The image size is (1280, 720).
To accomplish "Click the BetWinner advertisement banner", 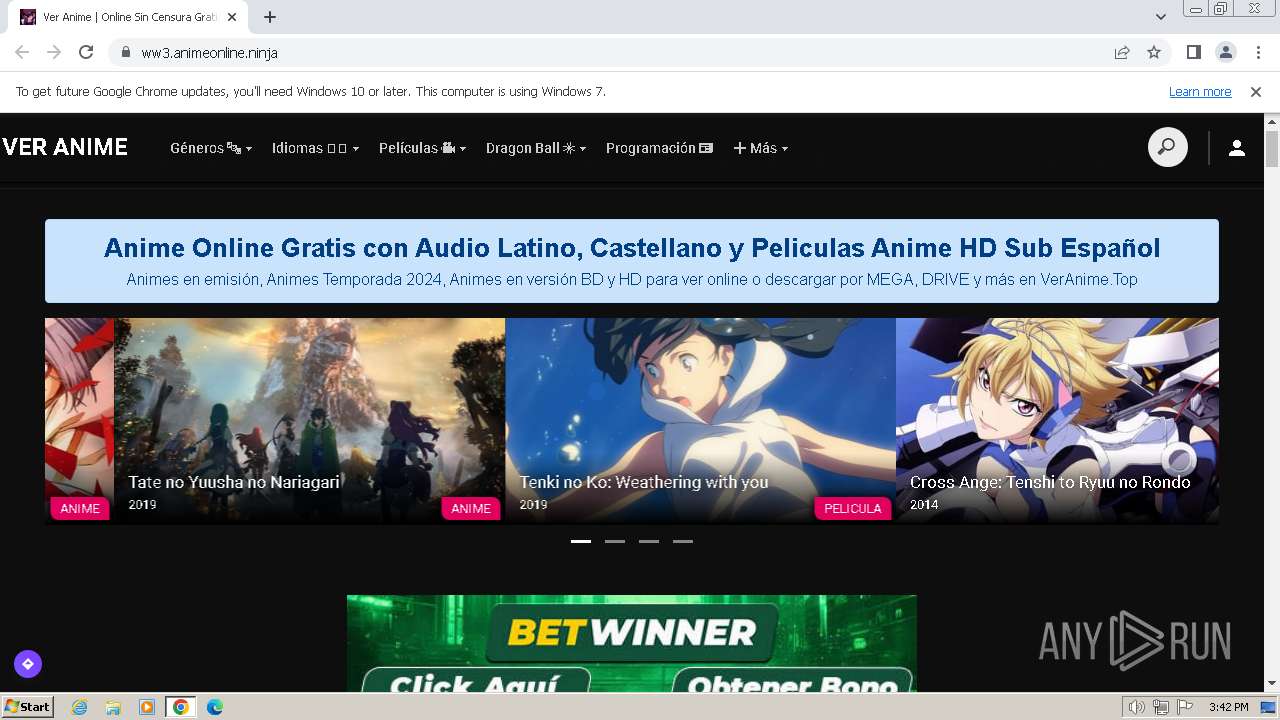I will coord(632,643).
